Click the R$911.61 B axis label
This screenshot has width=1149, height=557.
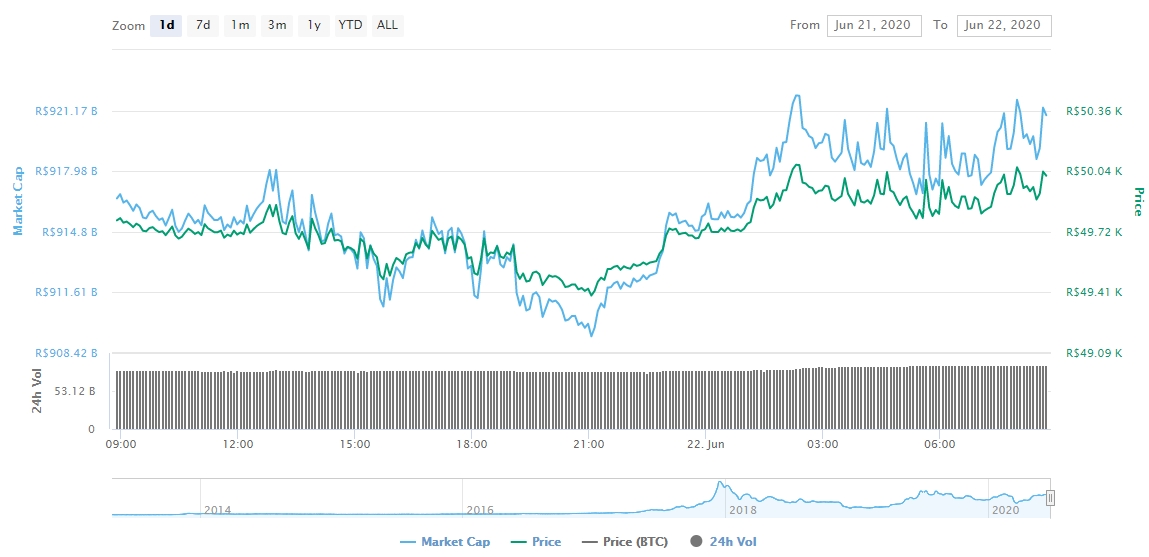pos(66,292)
